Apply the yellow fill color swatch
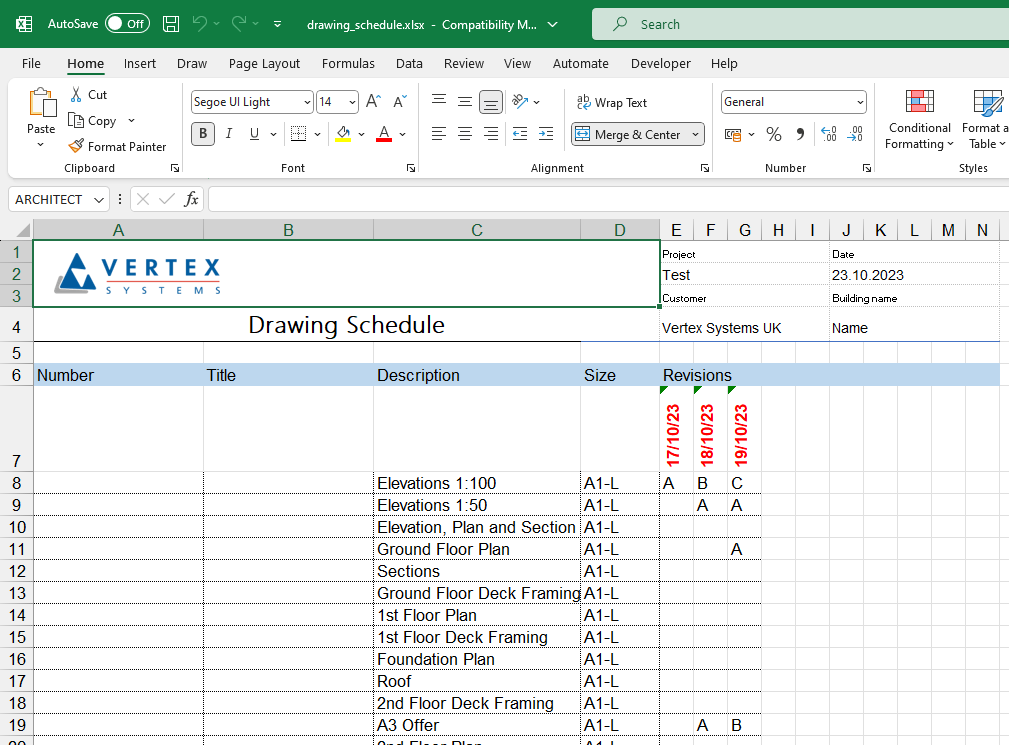Screen dimensions: 1009x745 tap(344, 134)
